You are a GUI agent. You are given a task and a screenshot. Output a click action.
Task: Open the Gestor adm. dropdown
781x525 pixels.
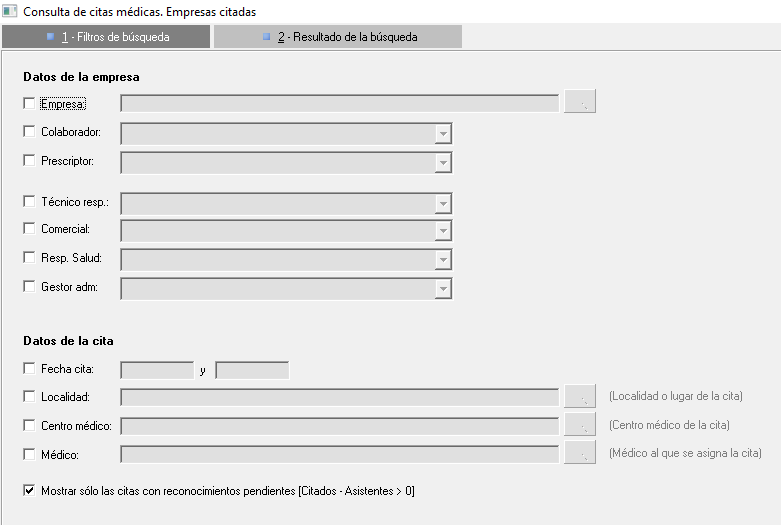tap(443, 290)
